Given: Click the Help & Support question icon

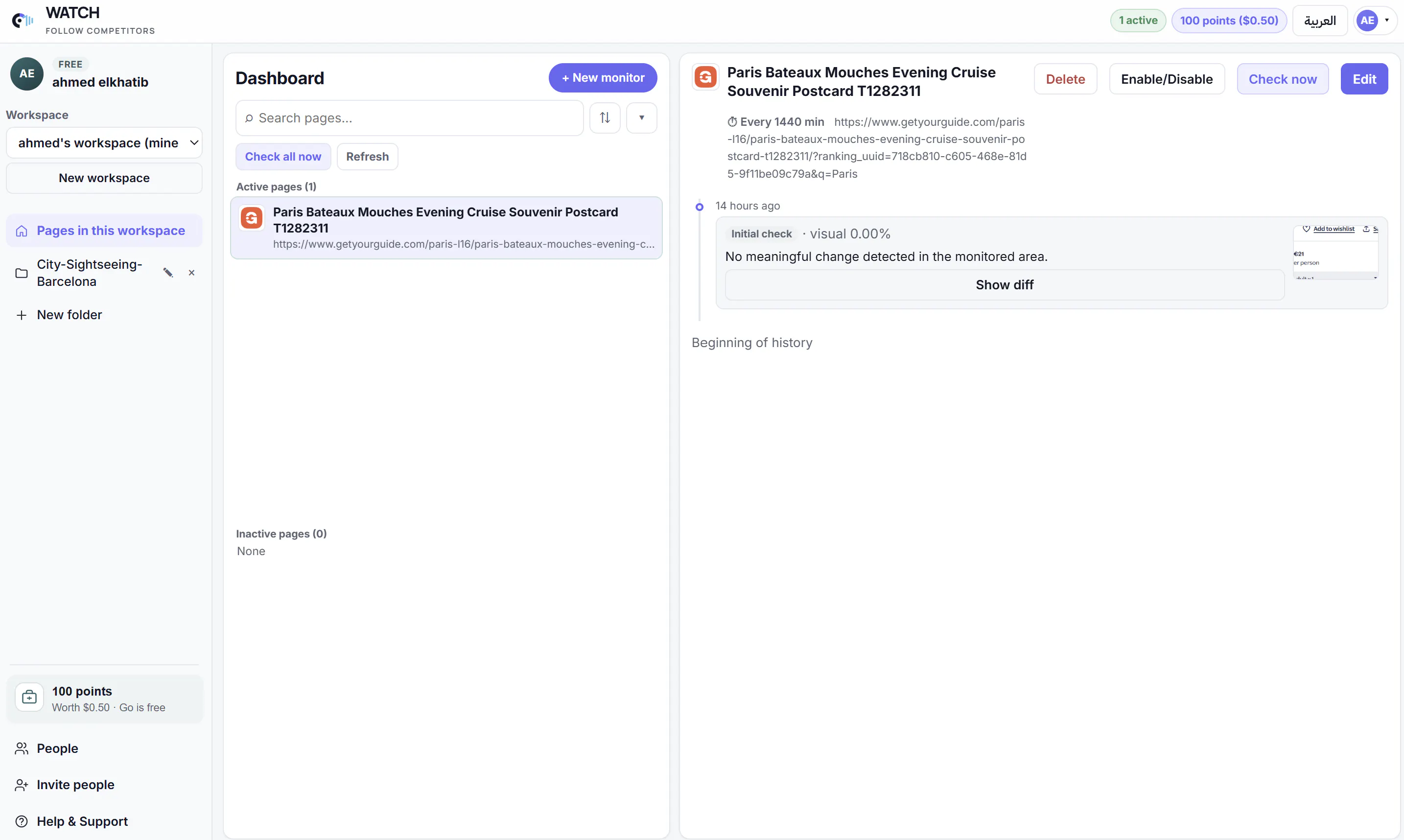Looking at the screenshot, I should pos(22,821).
